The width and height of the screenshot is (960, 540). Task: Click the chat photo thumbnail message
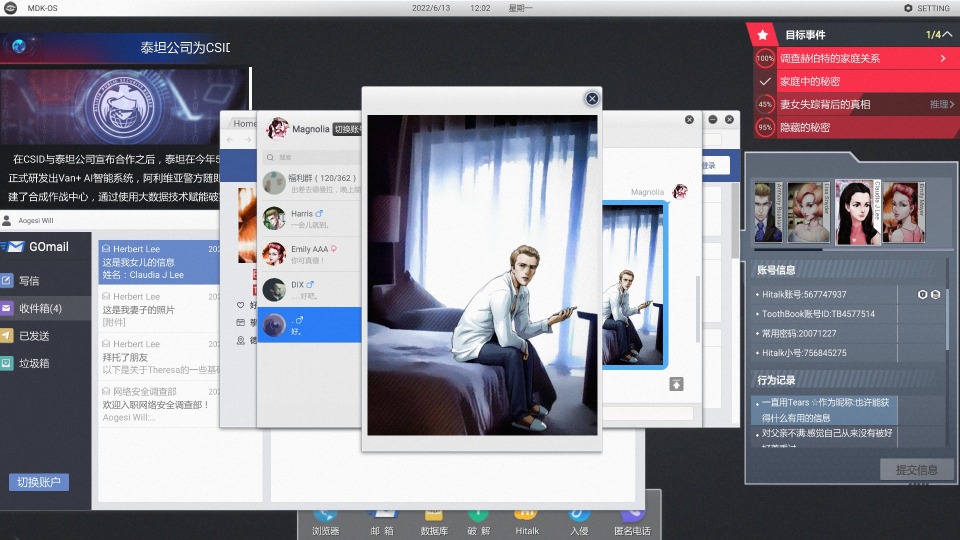(633, 285)
